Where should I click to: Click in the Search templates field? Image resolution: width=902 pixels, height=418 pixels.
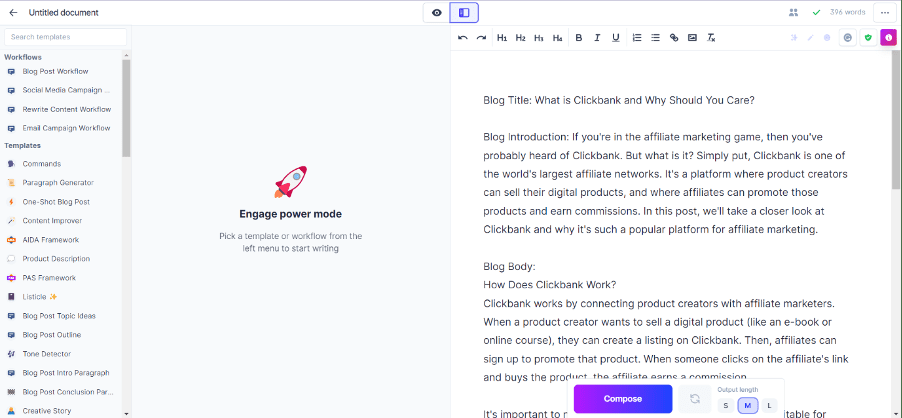tap(66, 37)
